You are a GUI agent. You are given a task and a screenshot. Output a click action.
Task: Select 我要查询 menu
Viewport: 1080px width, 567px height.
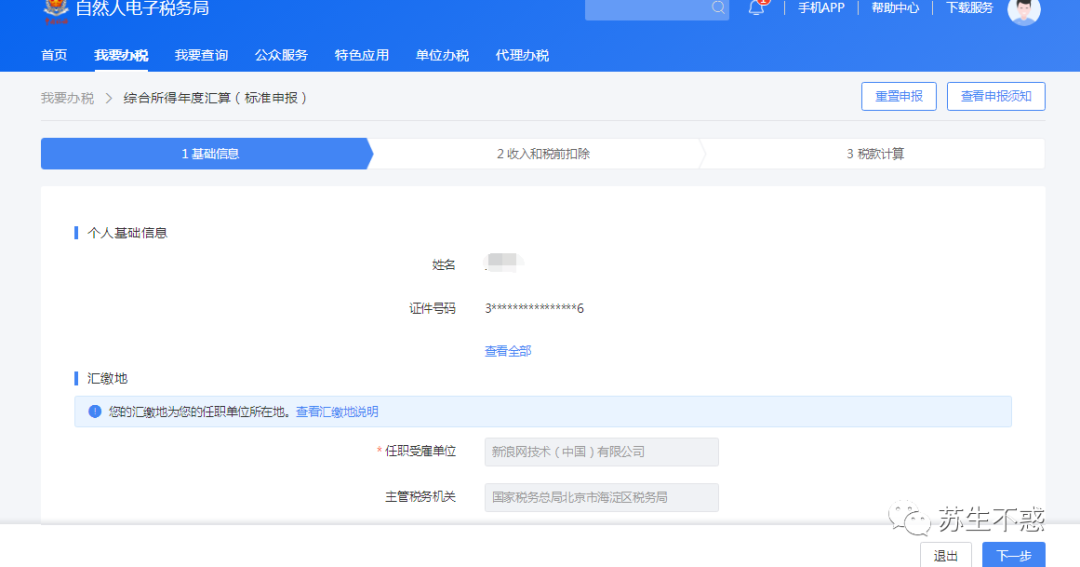pyautogui.click(x=201, y=55)
